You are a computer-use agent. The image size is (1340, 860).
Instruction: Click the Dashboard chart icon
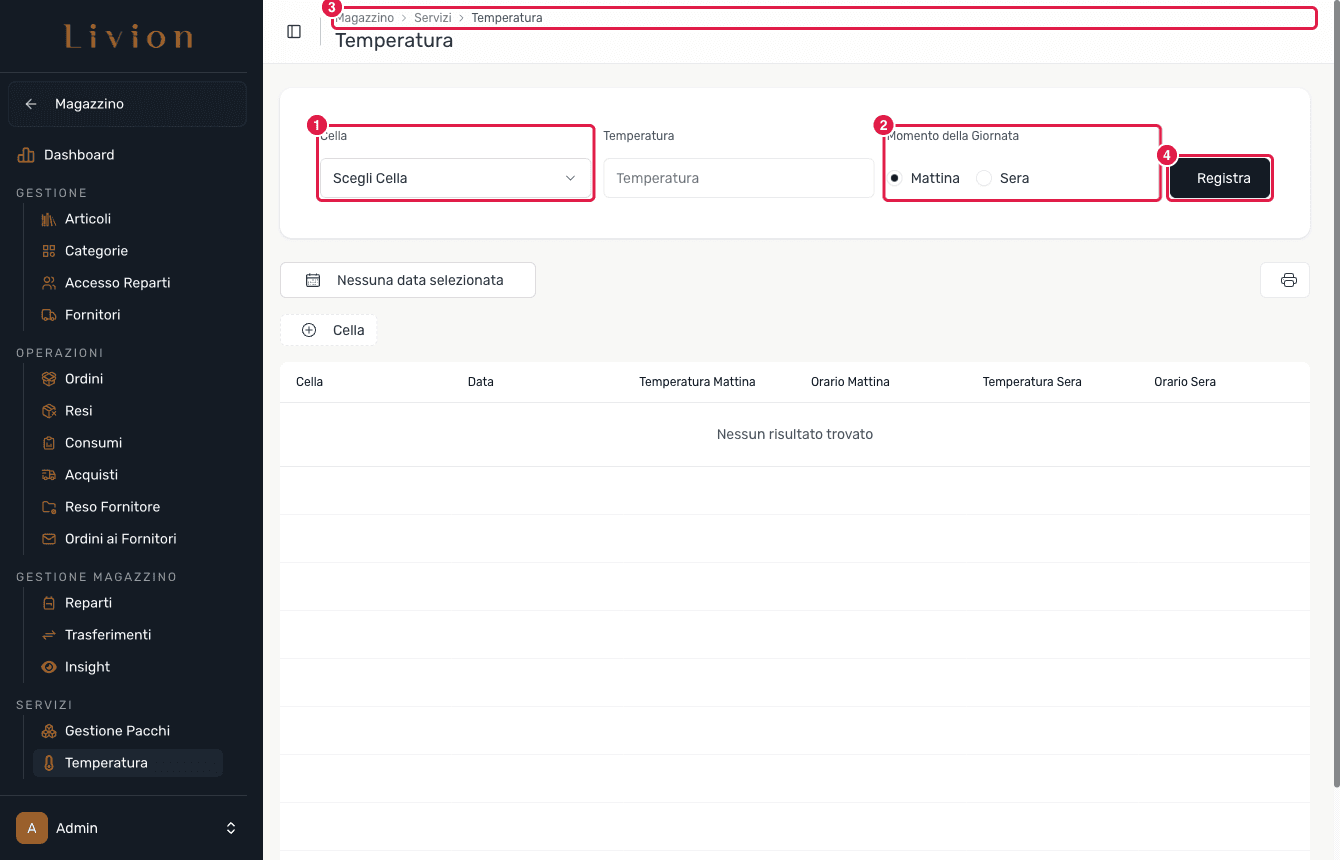coord(26,155)
